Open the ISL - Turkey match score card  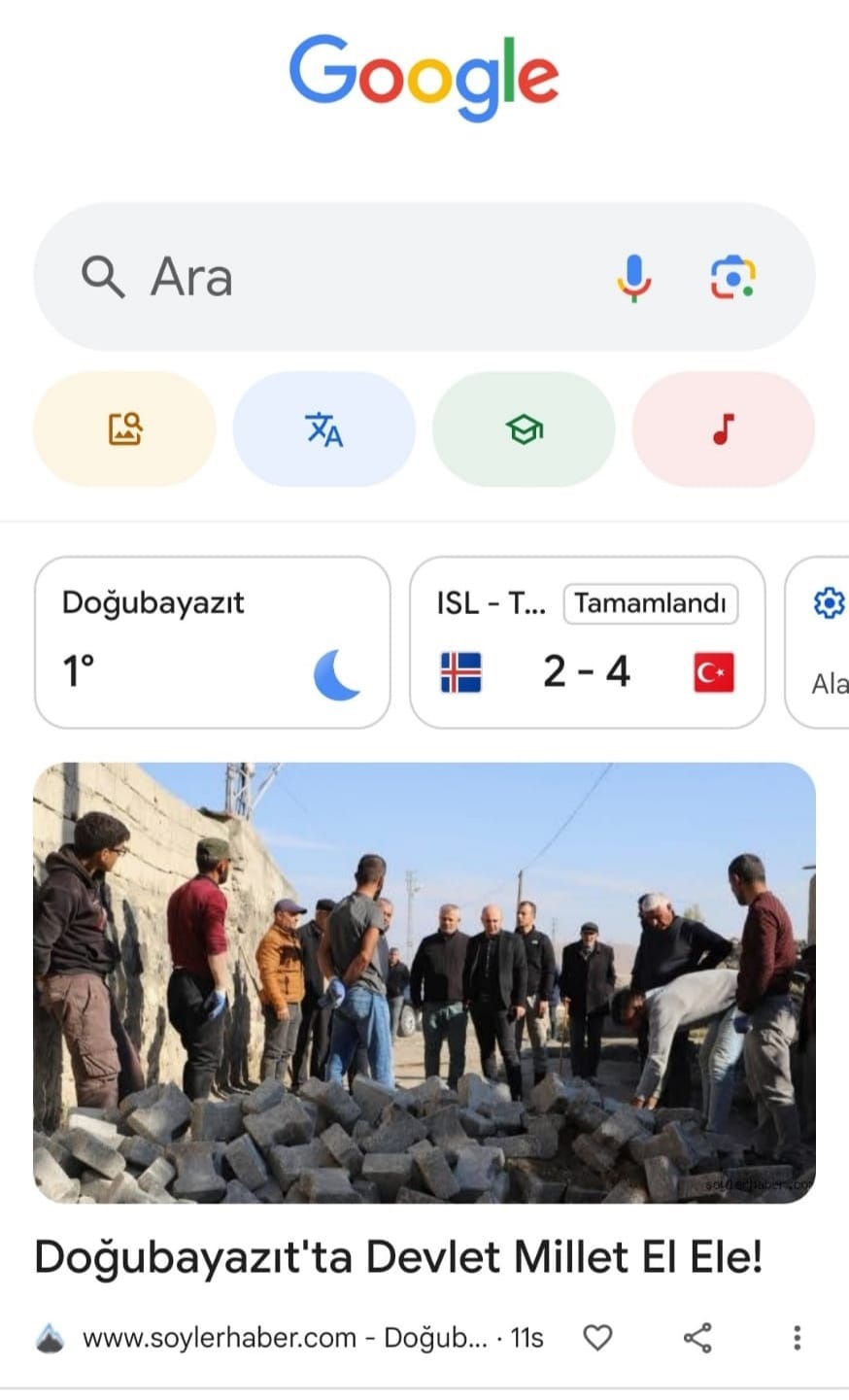[x=588, y=642]
